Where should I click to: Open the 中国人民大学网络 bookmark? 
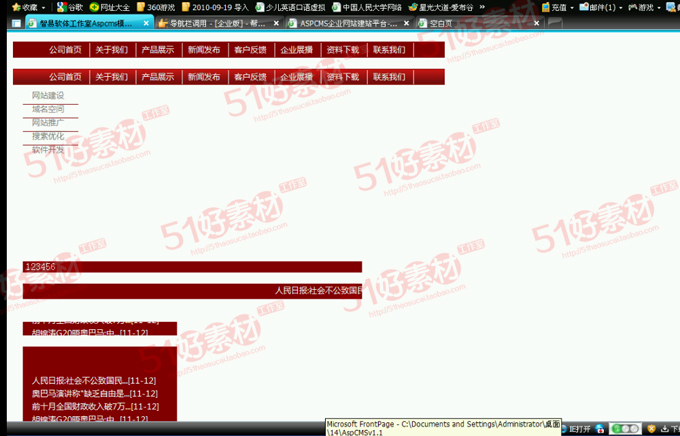tap(367, 7)
